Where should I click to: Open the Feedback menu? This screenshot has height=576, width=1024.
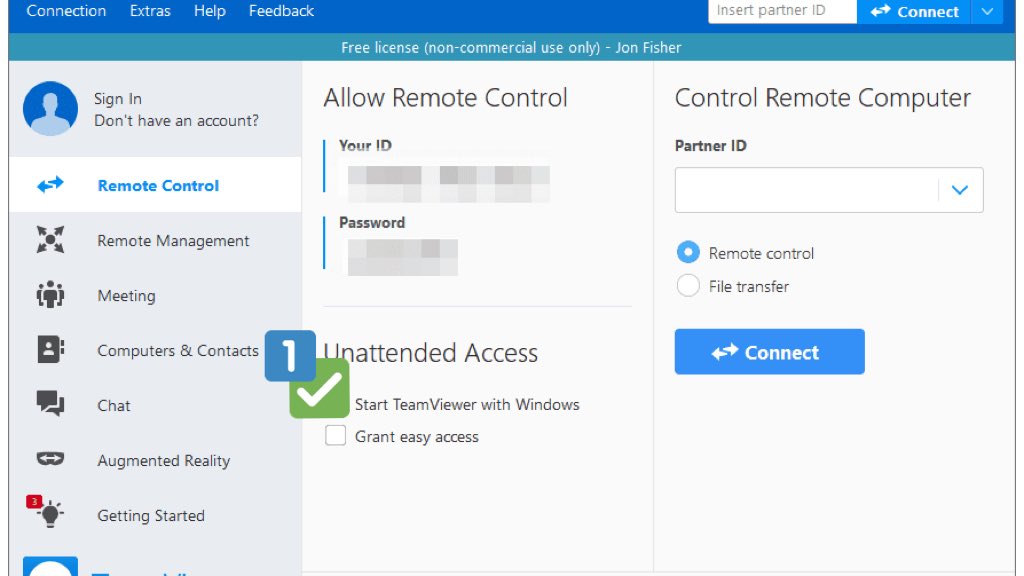(281, 11)
